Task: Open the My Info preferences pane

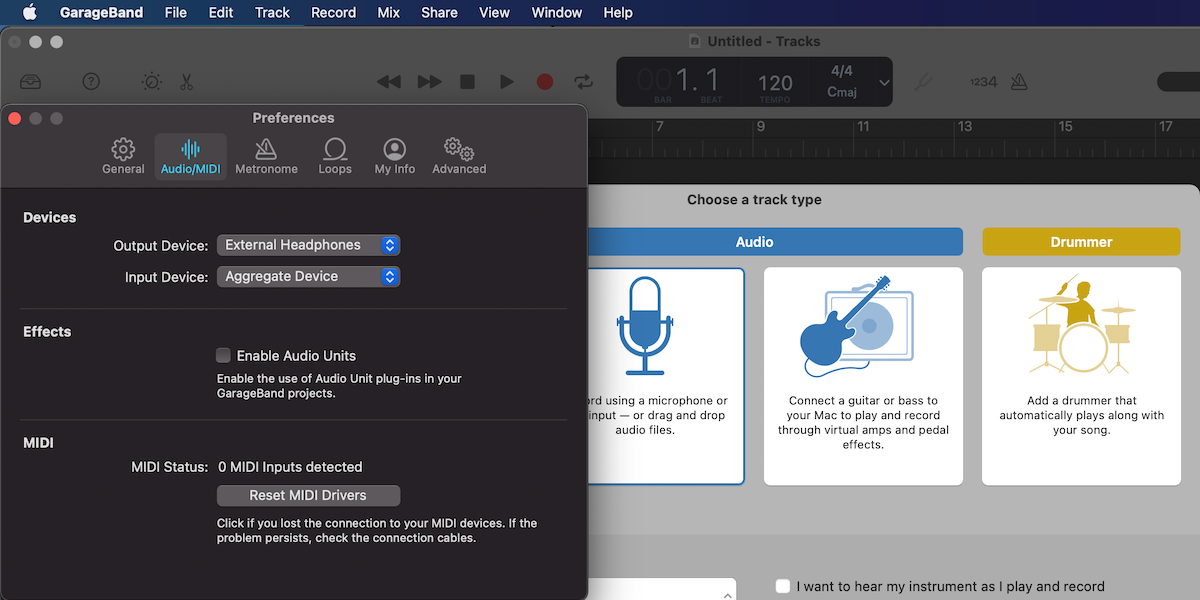Action: [x=394, y=155]
